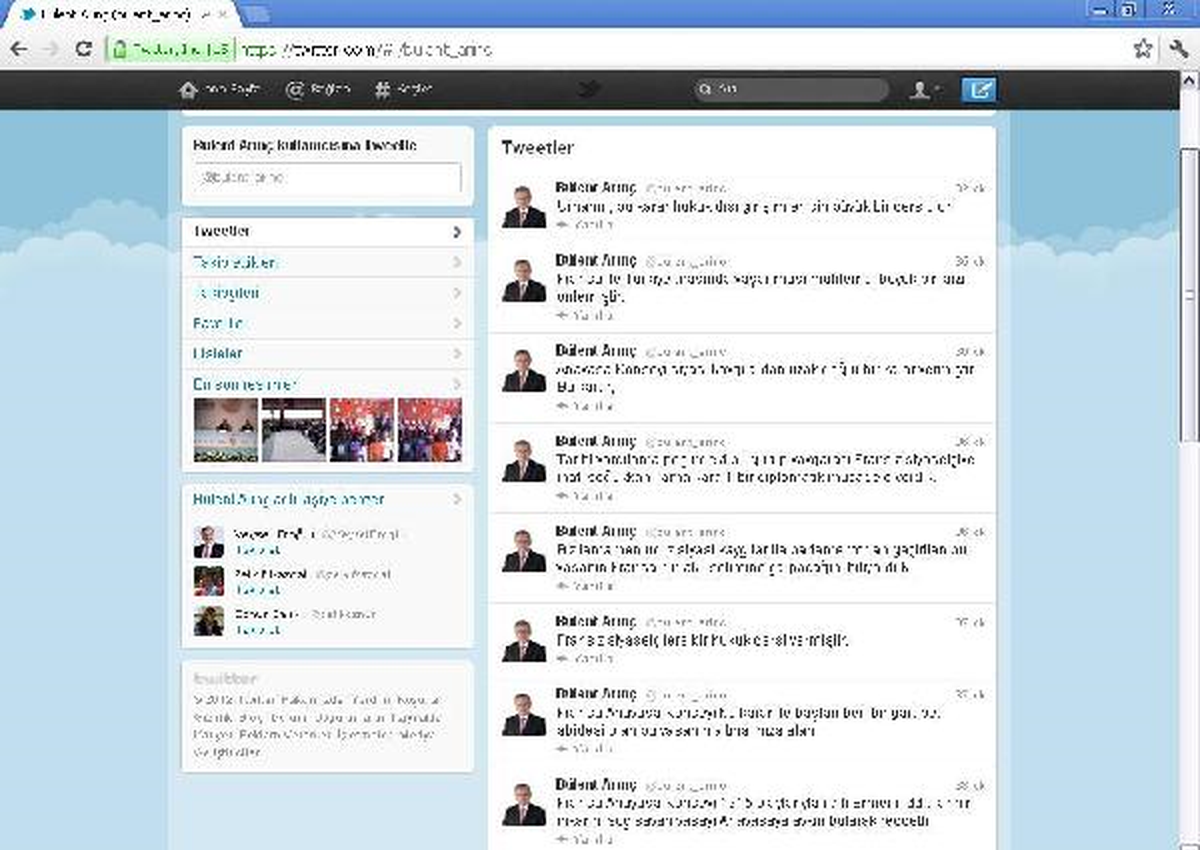Screen dimensions: 1200x850
Task: Click the green secure site badge
Action: point(171,49)
